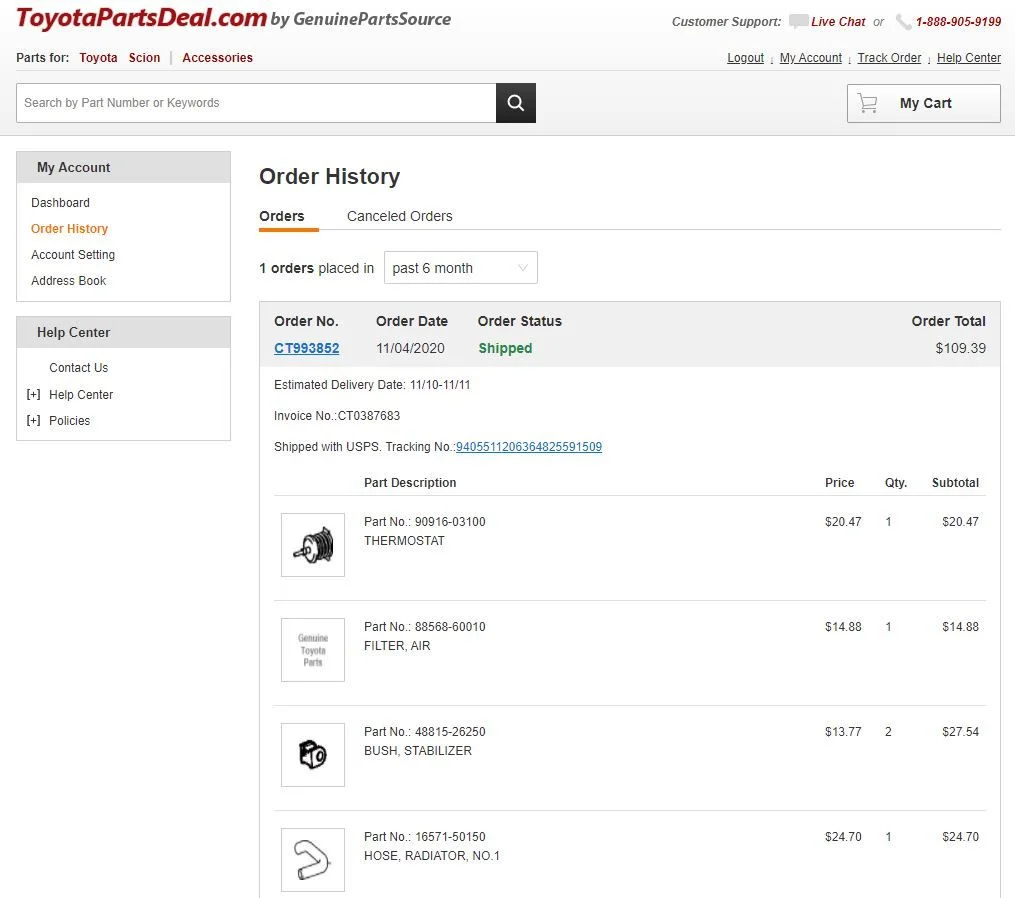Click the support phone number 1-888-905-9199

[958, 22]
